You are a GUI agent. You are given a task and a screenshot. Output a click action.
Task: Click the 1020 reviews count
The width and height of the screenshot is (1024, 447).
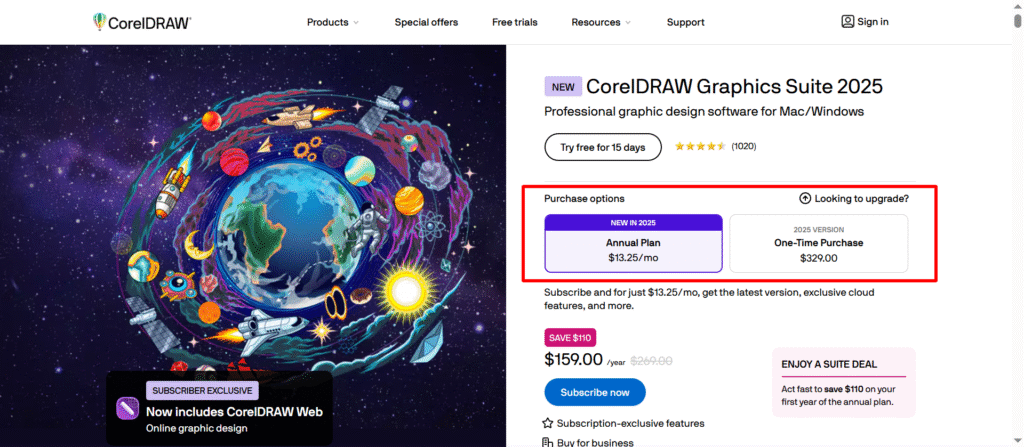coord(744,146)
